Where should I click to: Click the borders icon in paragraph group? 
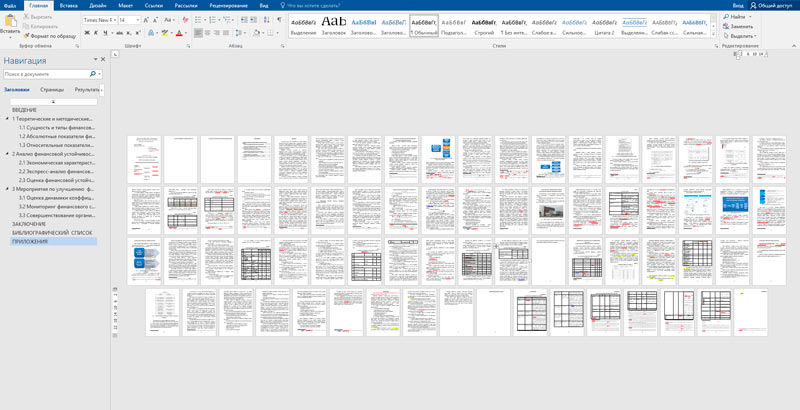click(x=272, y=33)
